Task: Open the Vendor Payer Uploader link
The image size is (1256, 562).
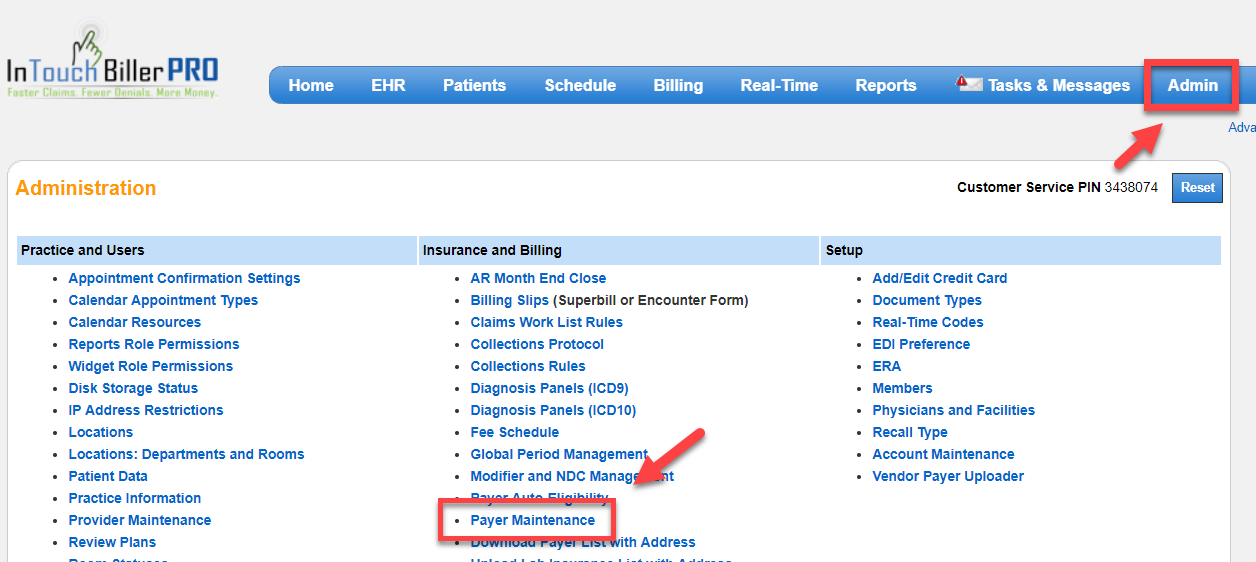Action: tap(947, 476)
